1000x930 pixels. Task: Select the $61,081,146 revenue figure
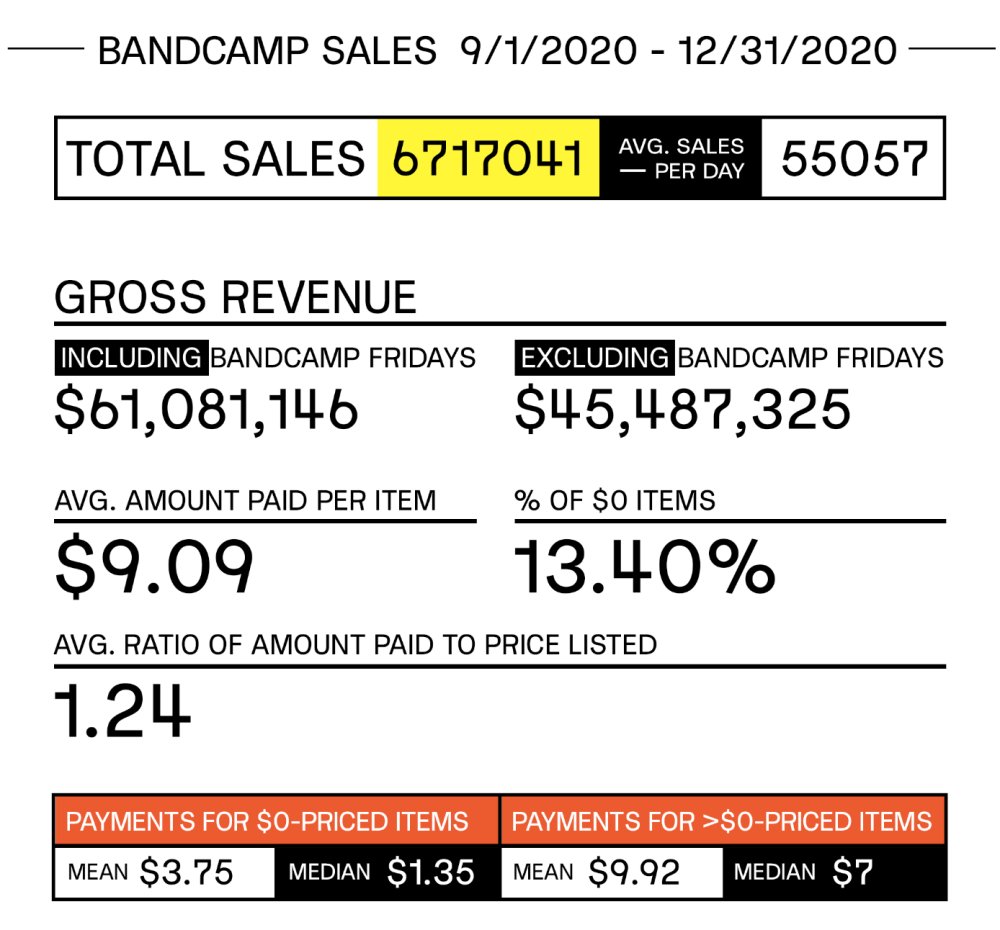click(x=206, y=410)
